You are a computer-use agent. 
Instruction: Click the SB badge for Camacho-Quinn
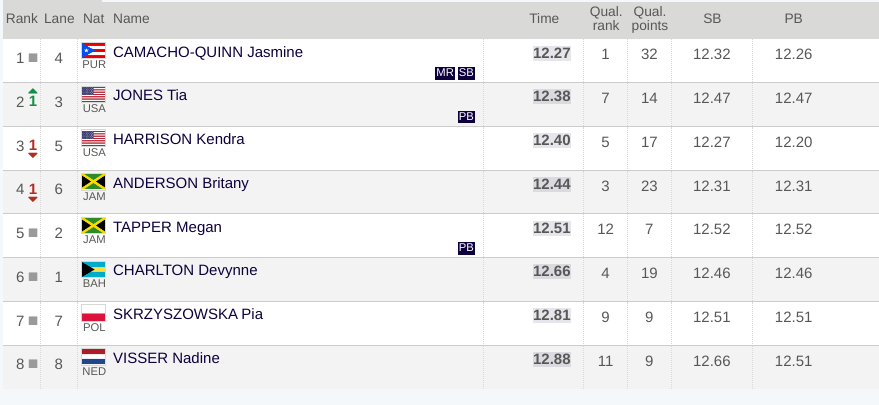[x=466, y=73]
